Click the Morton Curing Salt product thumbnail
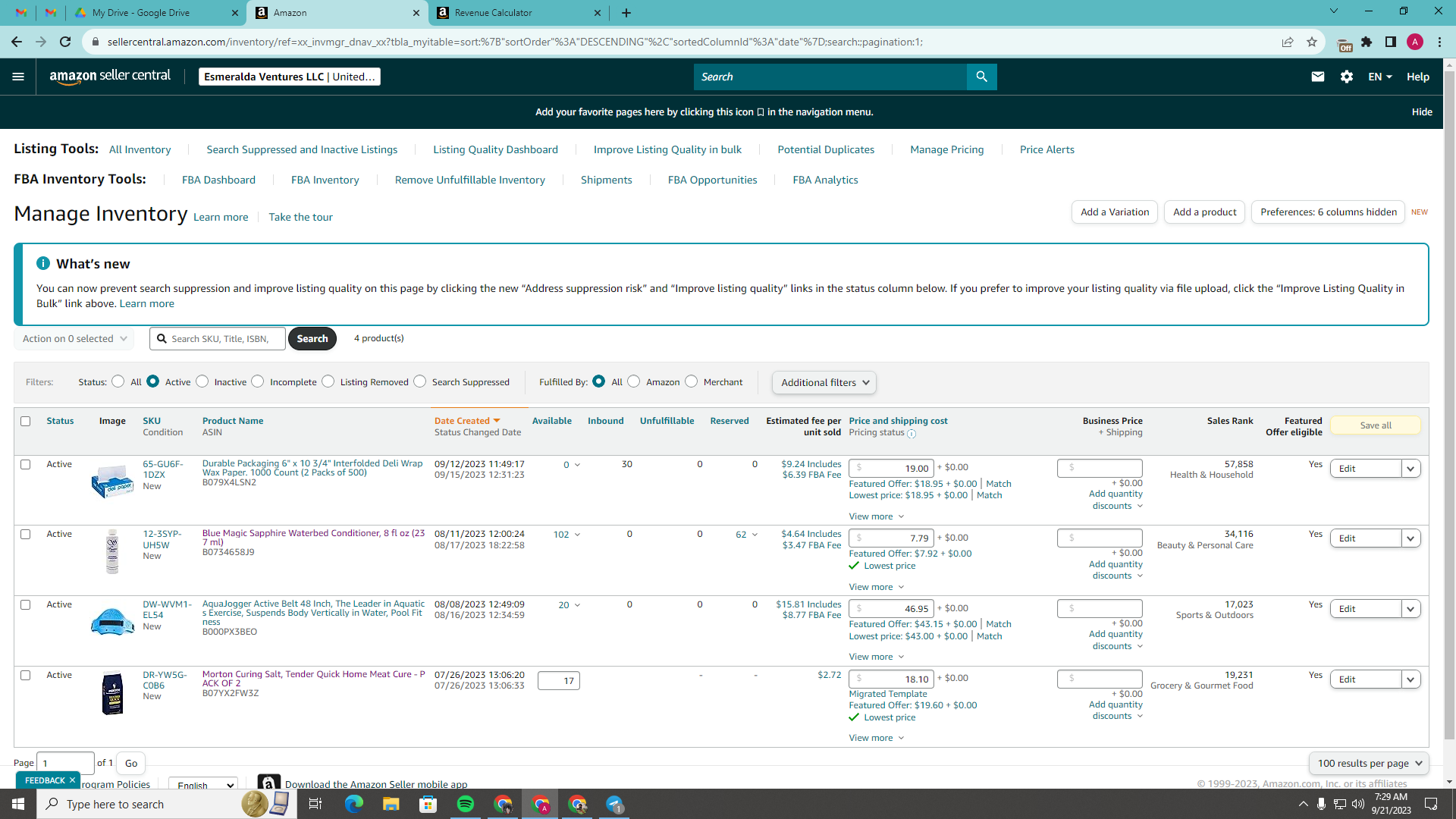Image resolution: width=1456 pixels, height=819 pixels. (x=112, y=693)
